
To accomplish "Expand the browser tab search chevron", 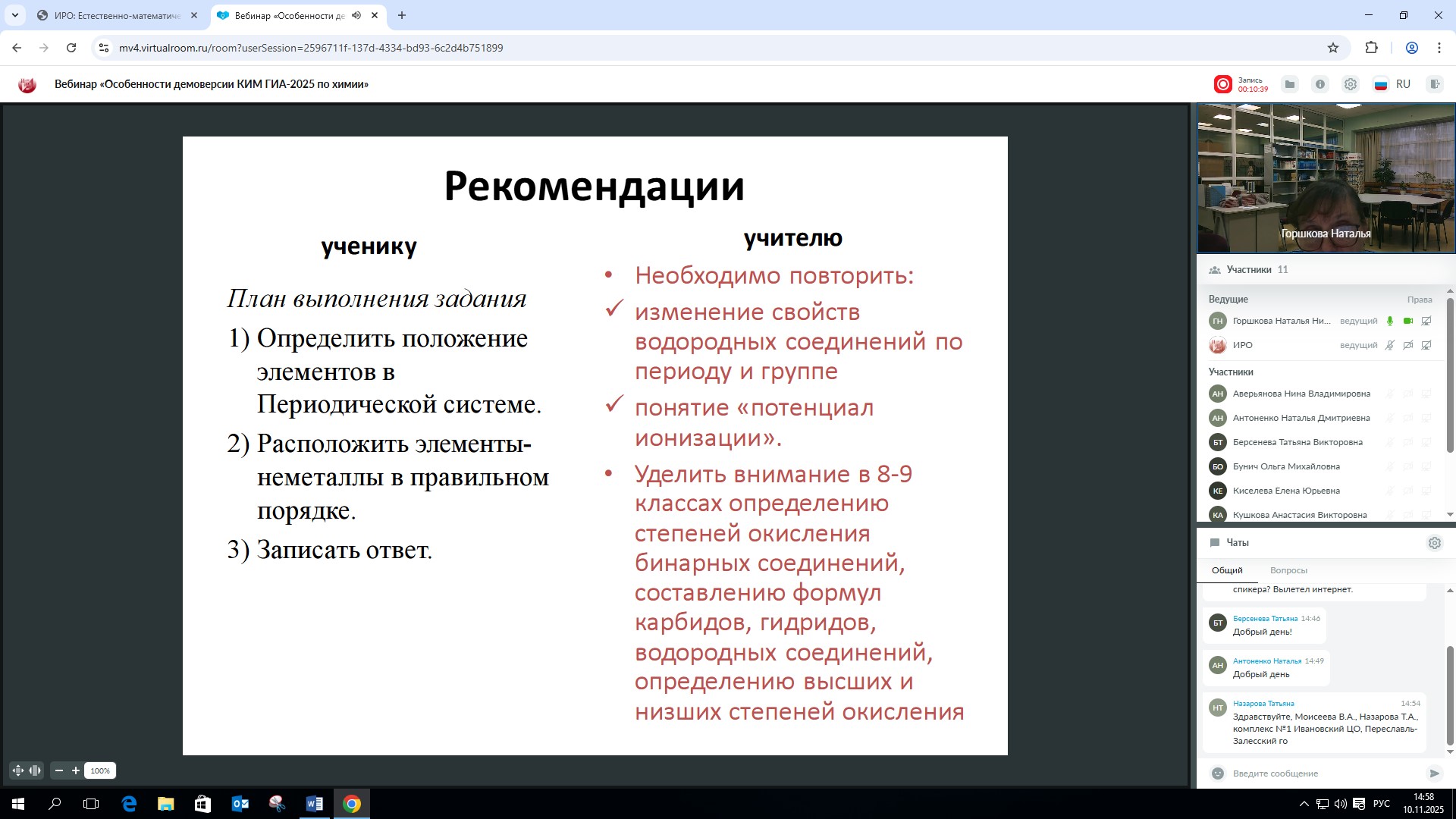I will click(x=14, y=15).
